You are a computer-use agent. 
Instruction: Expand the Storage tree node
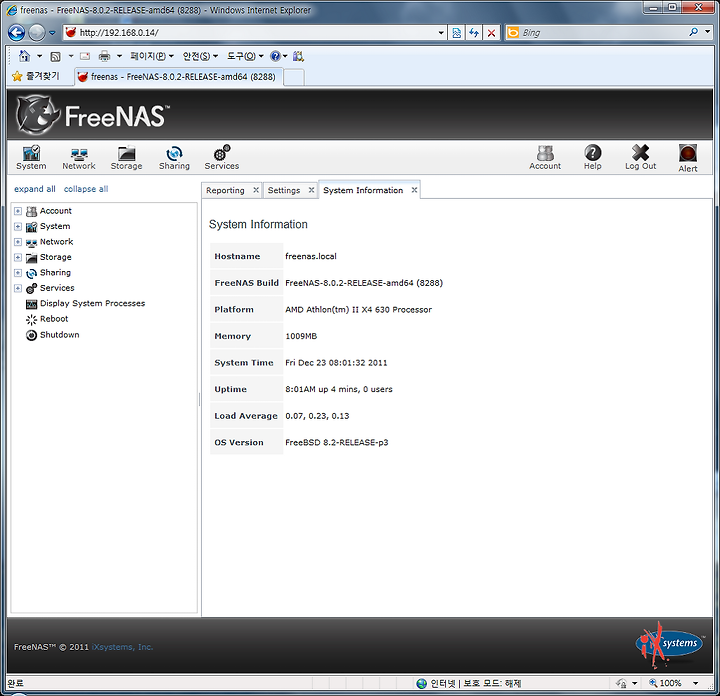[x=18, y=257]
